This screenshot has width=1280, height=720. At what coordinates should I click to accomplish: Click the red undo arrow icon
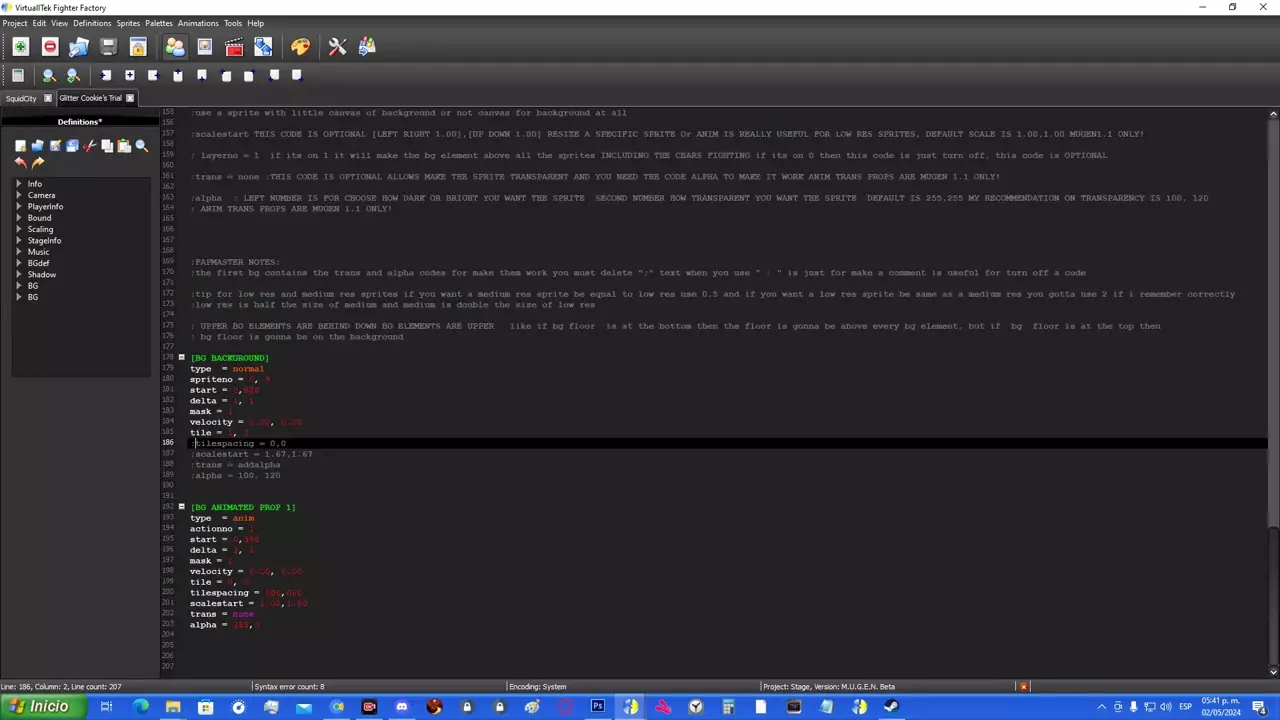tap(20, 162)
